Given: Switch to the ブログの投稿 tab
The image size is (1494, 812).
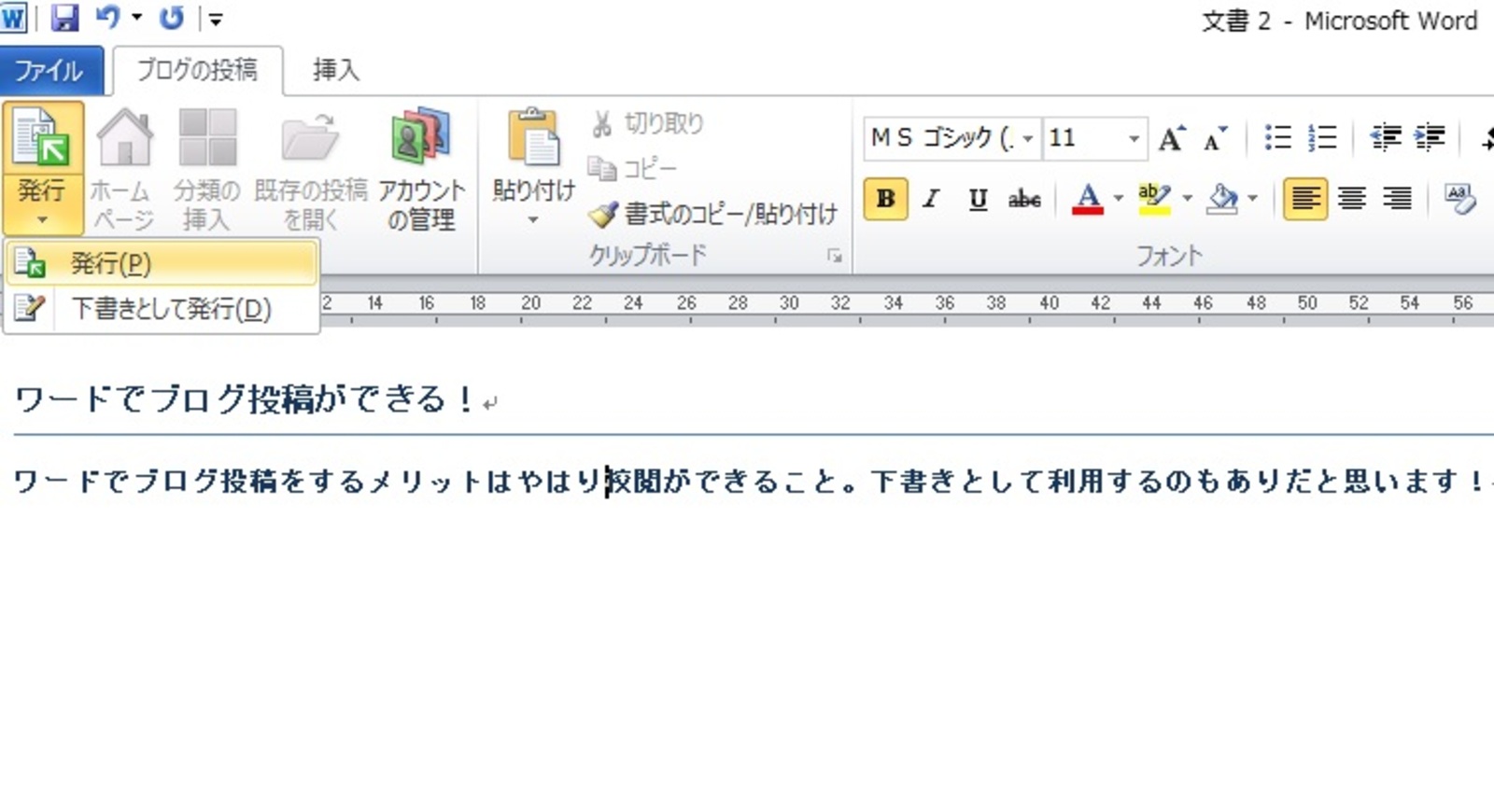Looking at the screenshot, I should coord(197,70).
